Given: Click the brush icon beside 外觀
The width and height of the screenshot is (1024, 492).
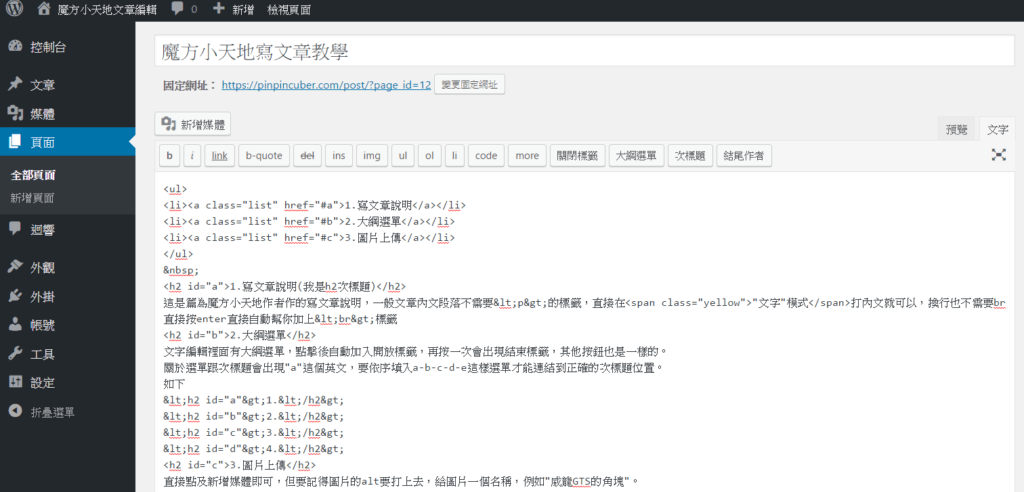Looking at the screenshot, I should pyautogui.click(x=15, y=267).
